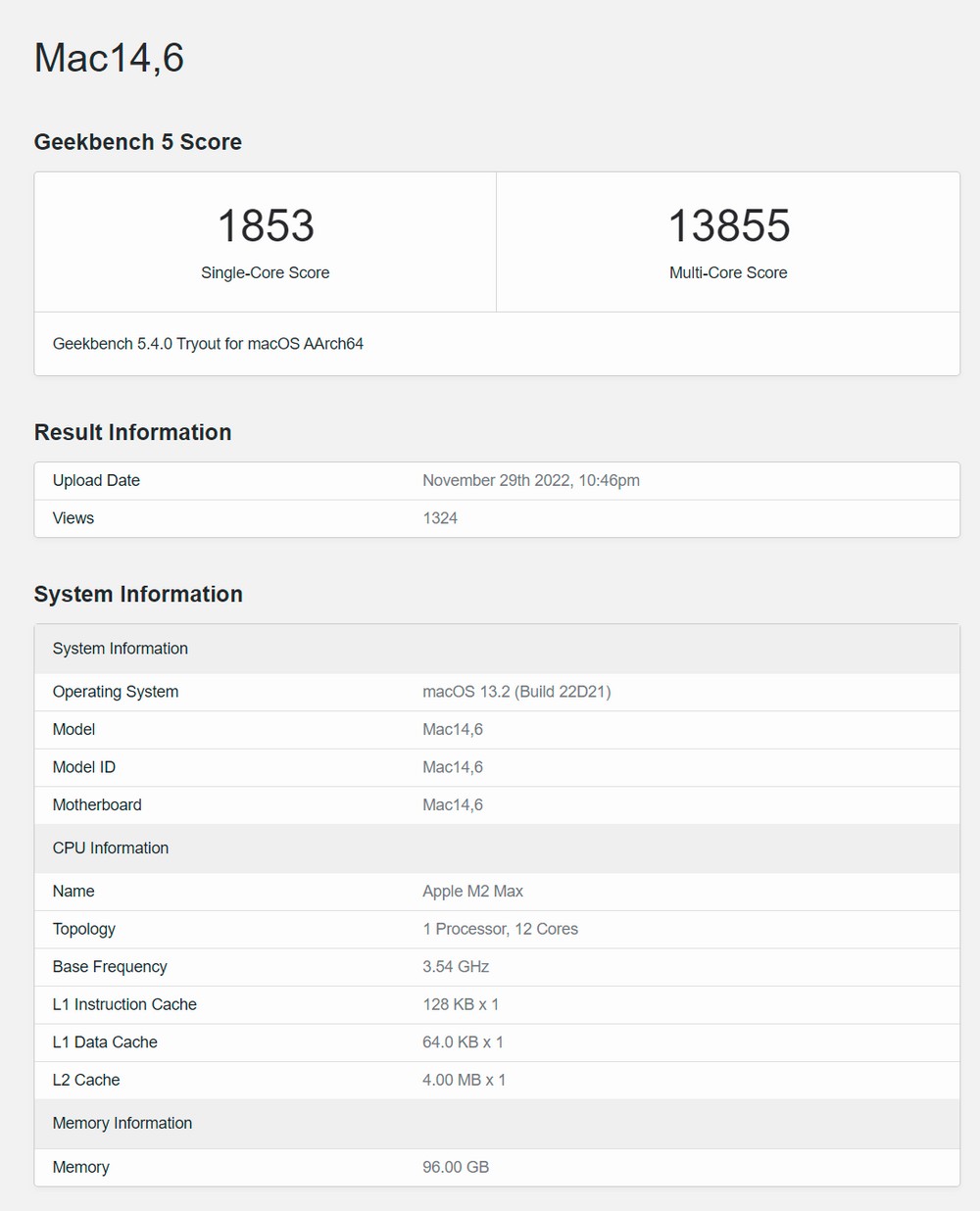
Task: Click the upload date November 29th 2022
Action: (x=530, y=480)
